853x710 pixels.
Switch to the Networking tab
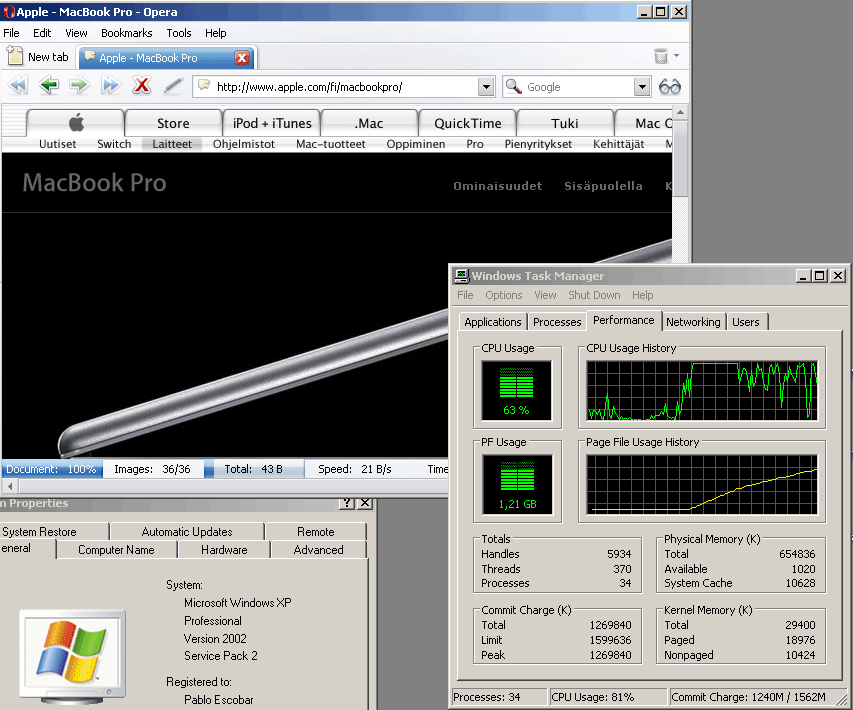click(x=693, y=322)
